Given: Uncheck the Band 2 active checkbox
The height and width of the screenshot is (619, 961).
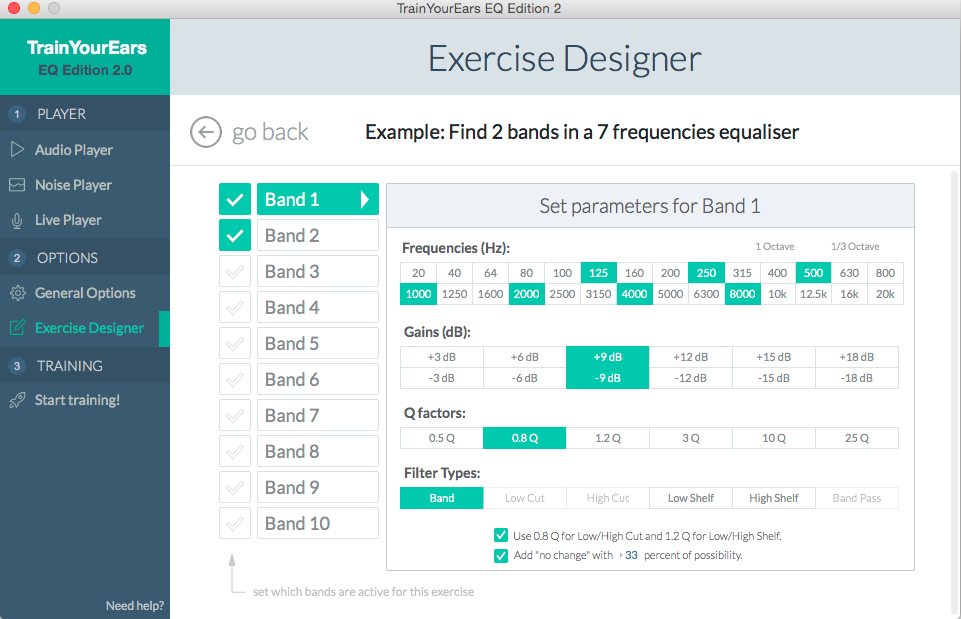Looking at the screenshot, I should 235,236.
